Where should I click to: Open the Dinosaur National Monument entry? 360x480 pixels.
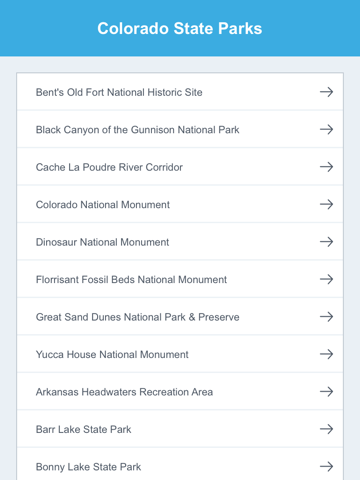[180, 242]
